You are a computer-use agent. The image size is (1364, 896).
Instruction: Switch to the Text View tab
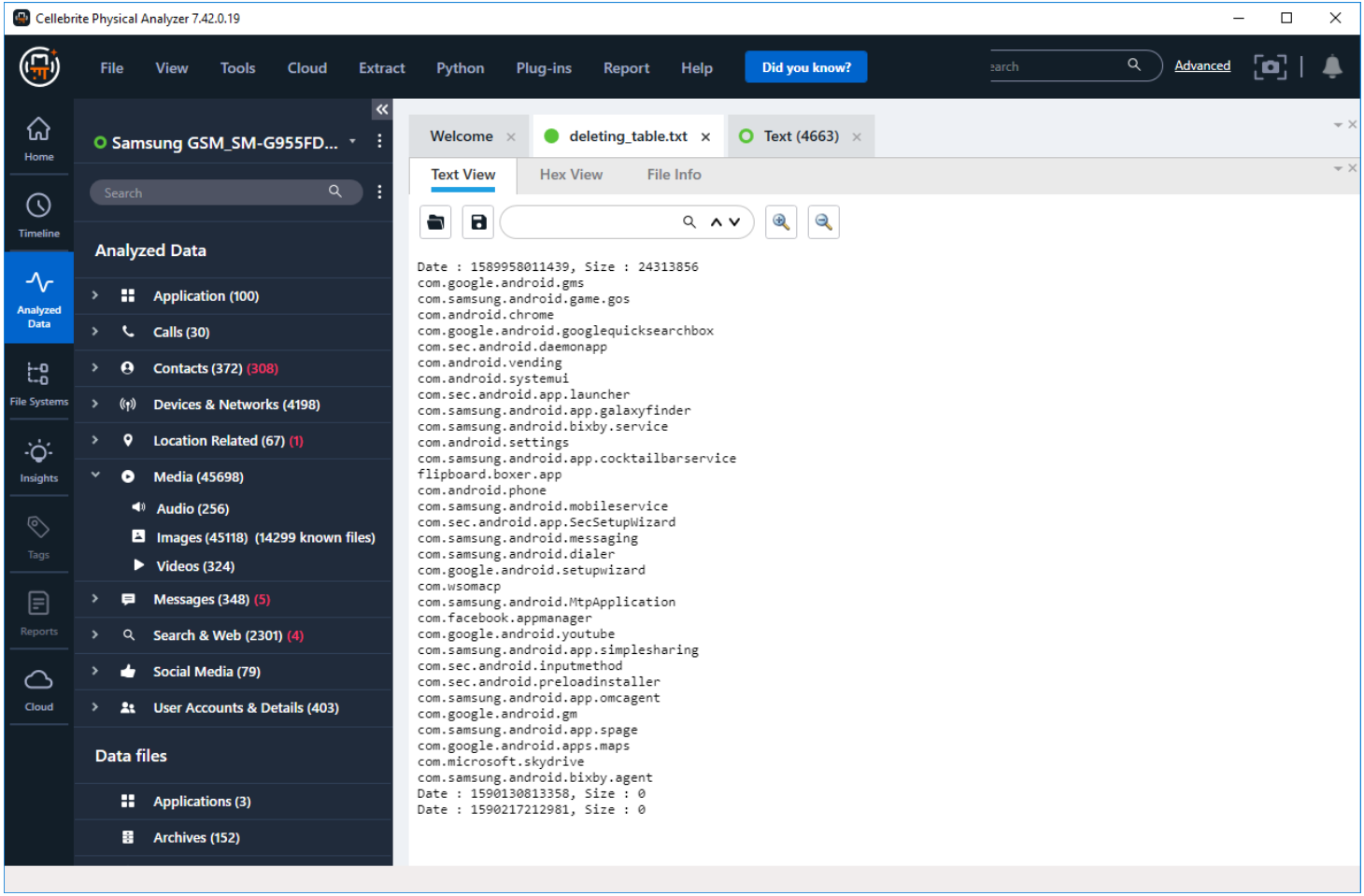[463, 175]
